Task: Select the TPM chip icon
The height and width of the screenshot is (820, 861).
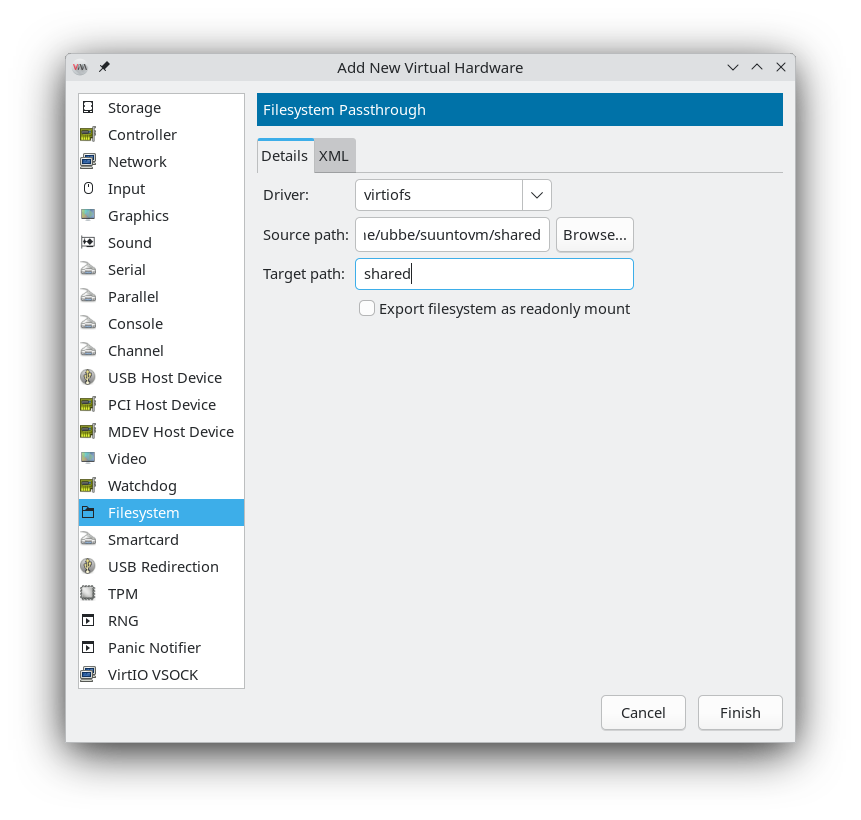Action: coord(88,594)
